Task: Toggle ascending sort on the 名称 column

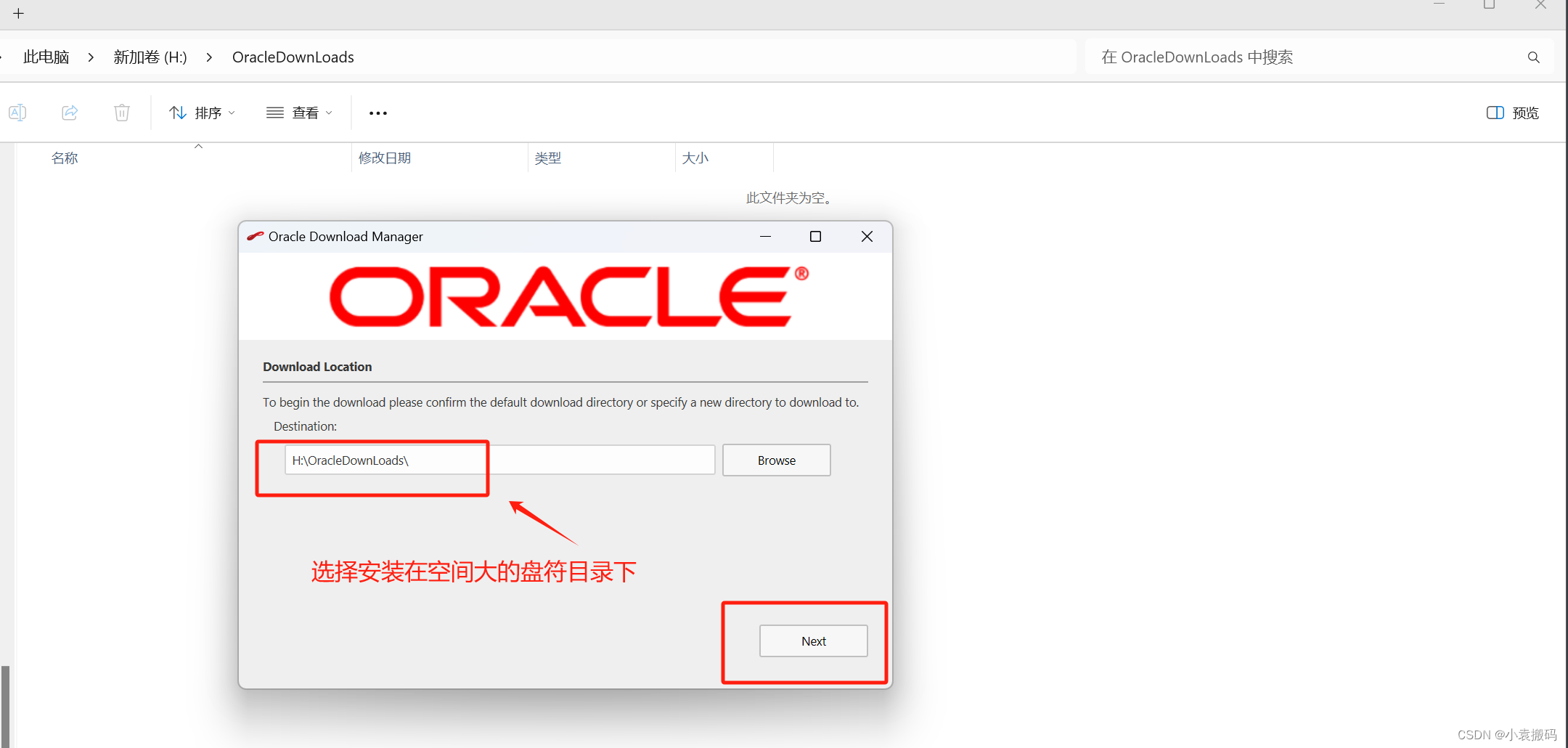Action: pos(198,146)
